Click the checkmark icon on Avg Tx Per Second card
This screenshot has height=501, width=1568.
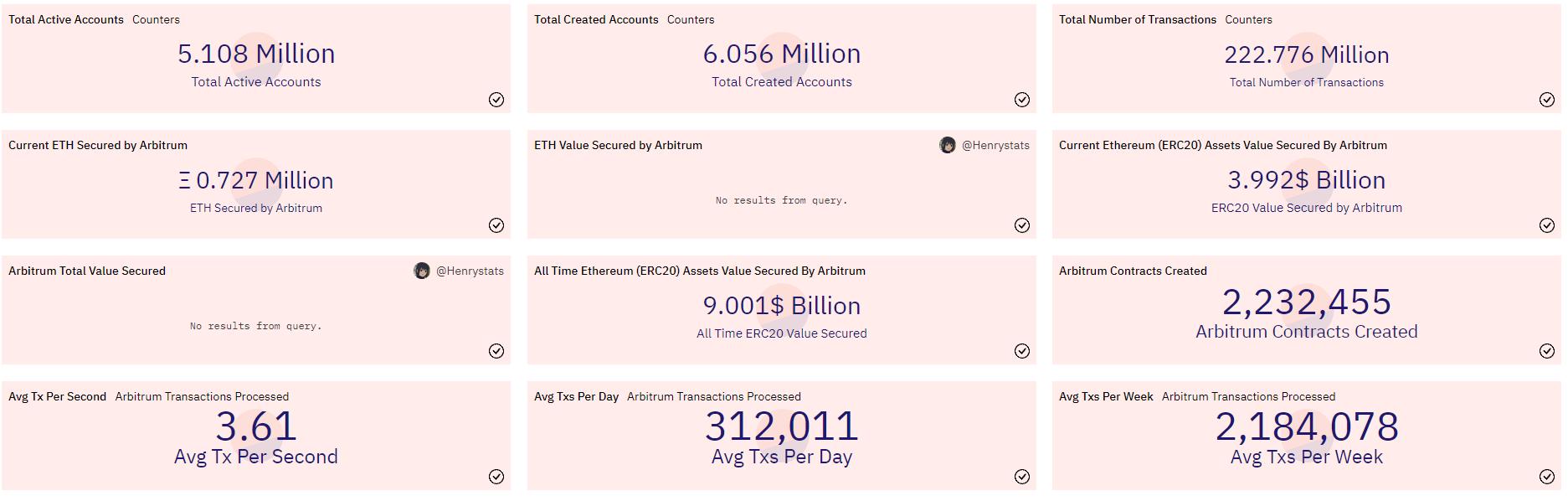(x=498, y=478)
